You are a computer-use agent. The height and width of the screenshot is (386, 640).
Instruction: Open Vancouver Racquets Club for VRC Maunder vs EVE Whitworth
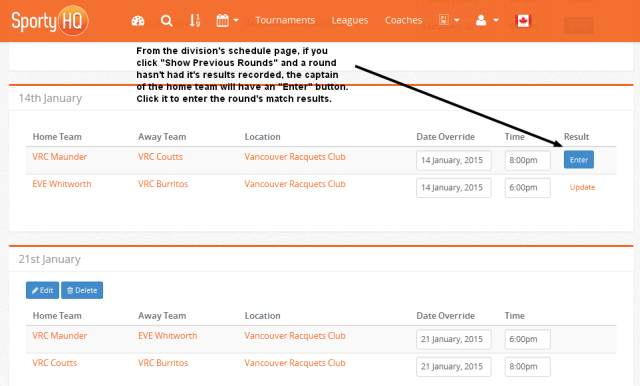295,336
